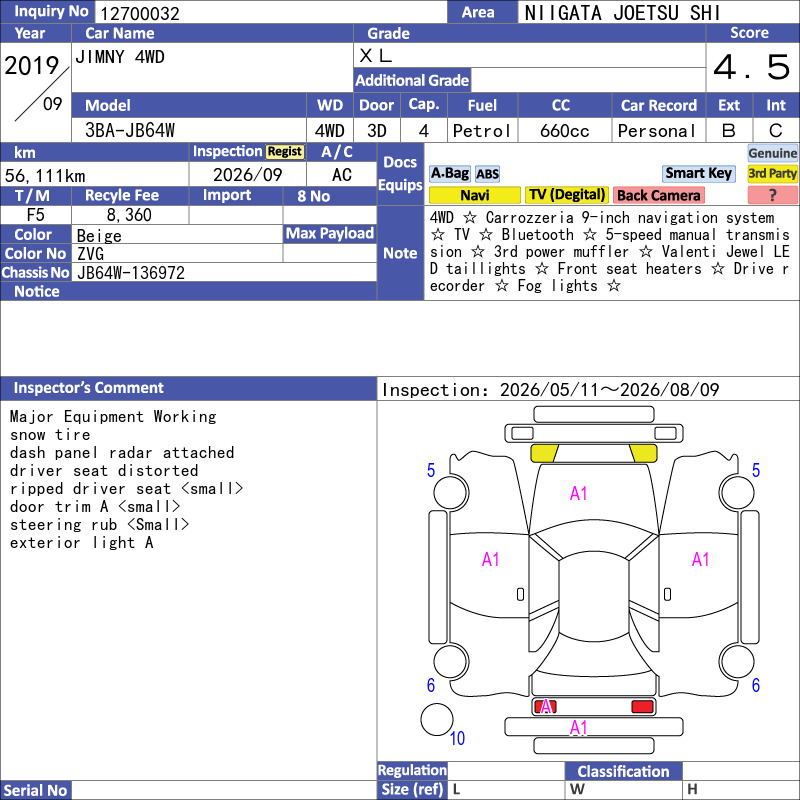Click the yellow right headlight on diagram

pyautogui.click(x=643, y=453)
